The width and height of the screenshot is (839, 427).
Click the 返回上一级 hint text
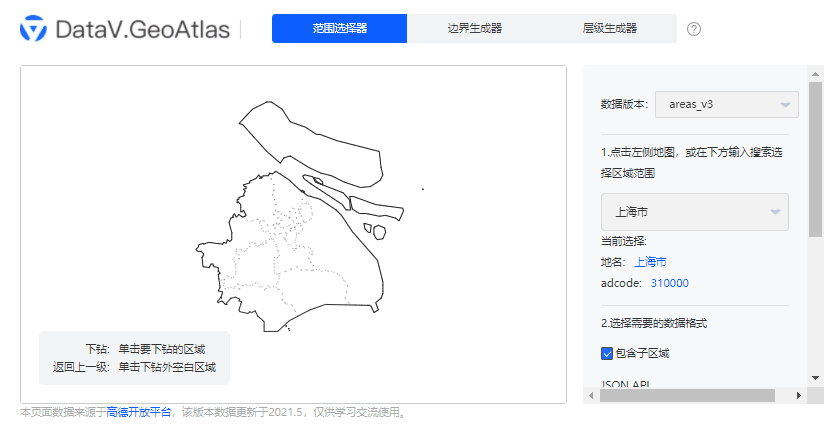[134, 367]
